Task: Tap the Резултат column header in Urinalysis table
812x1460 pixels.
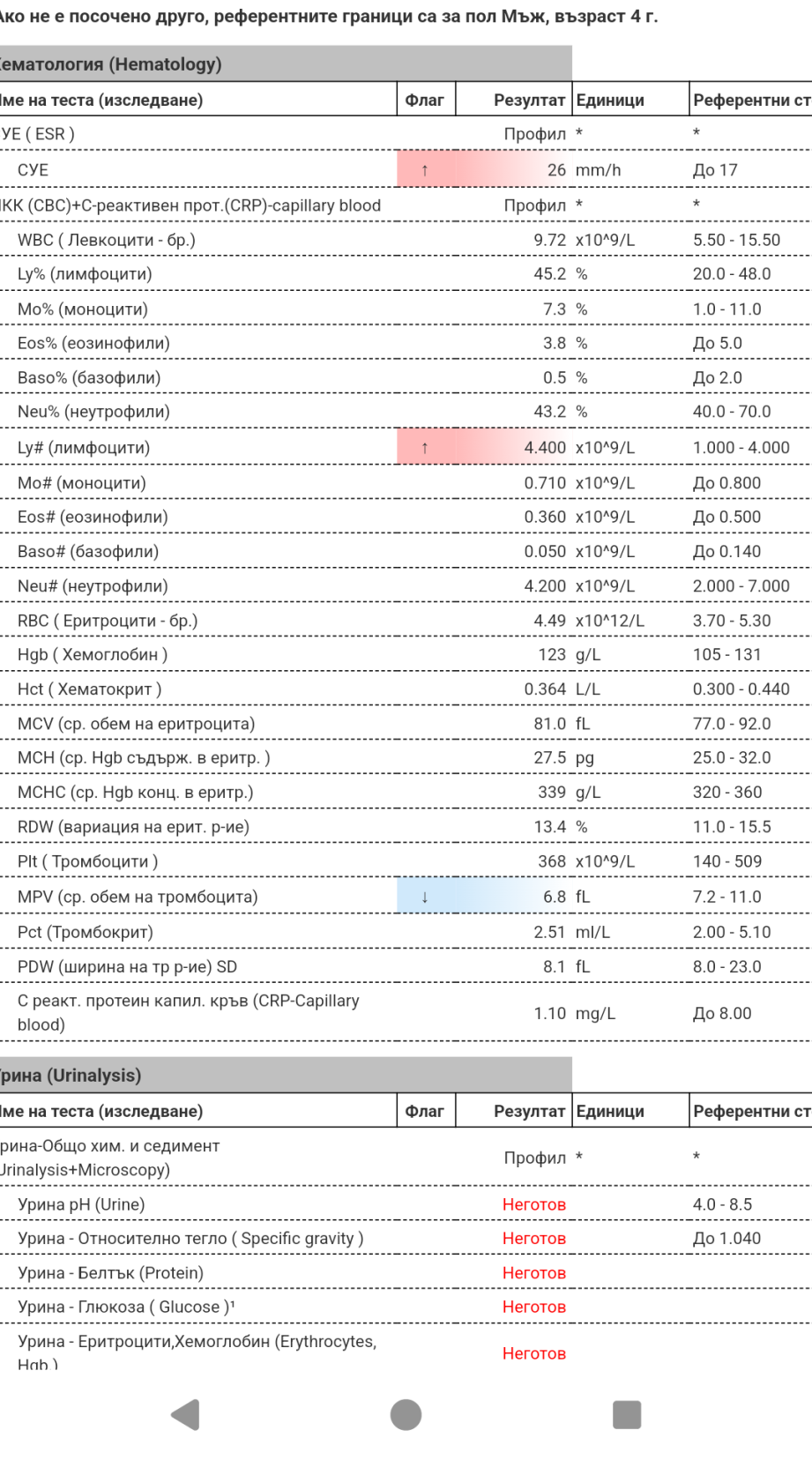Action: point(529,1112)
